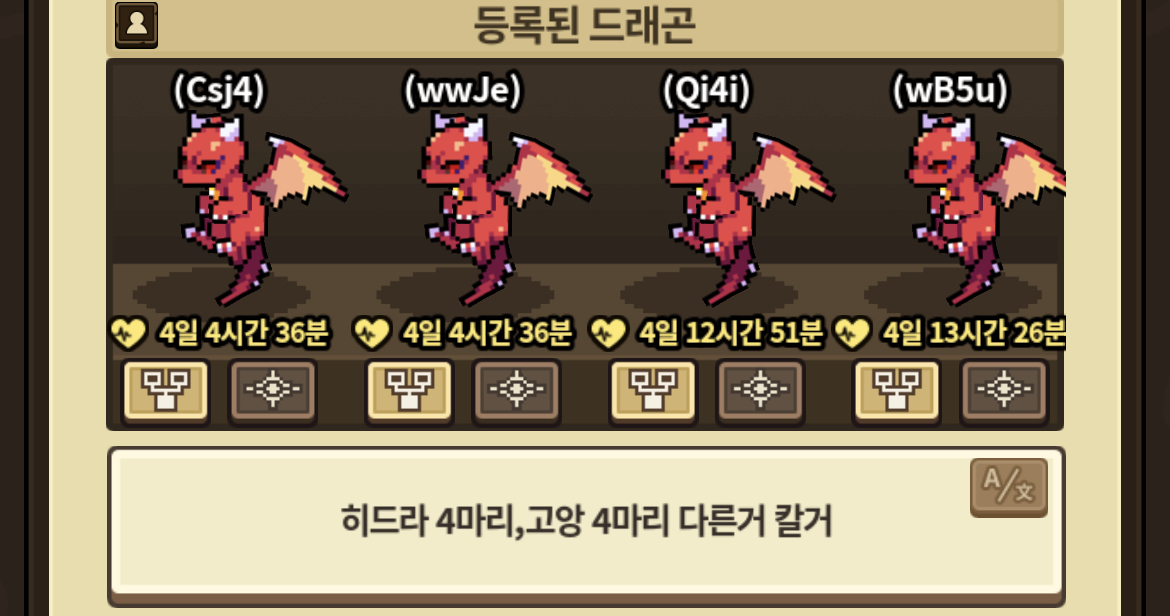Open family tree for dragon wwJe
Image resolution: width=1170 pixels, height=616 pixels.
click(x=410, y=390)
